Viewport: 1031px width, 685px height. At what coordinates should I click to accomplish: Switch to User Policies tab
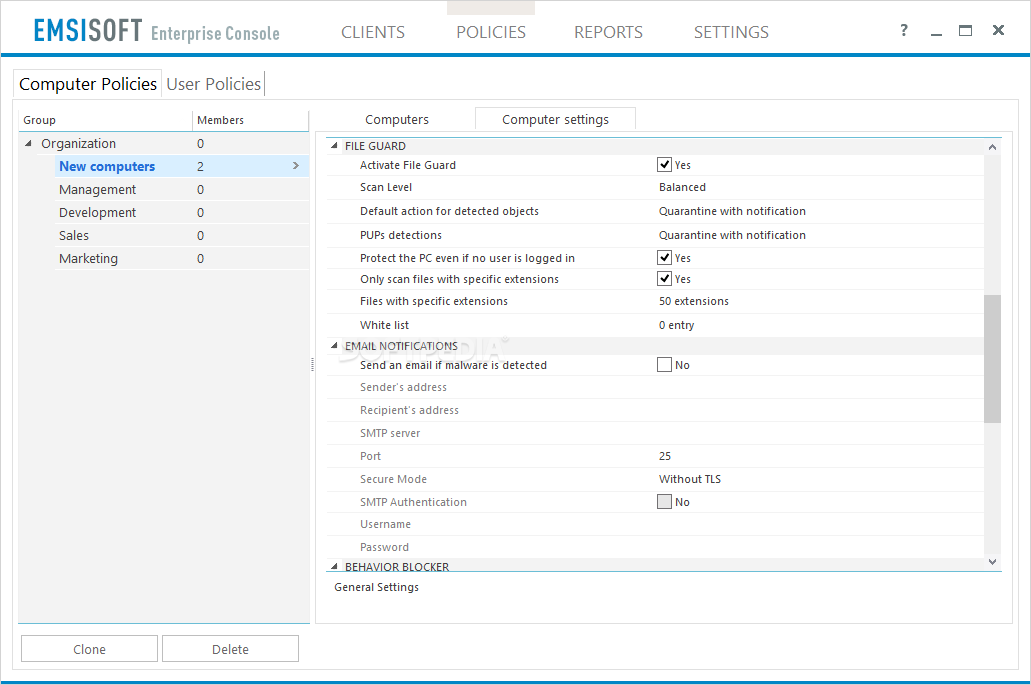pos(214,84)
